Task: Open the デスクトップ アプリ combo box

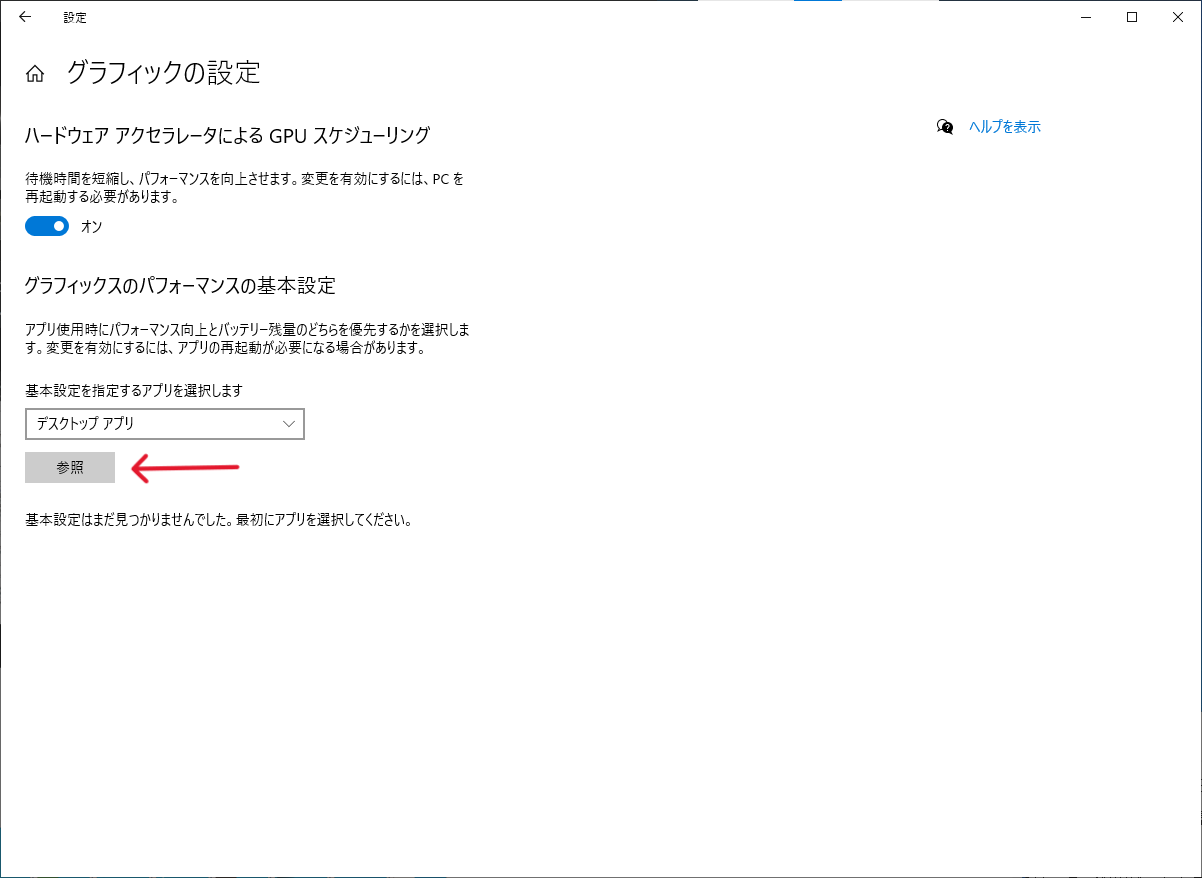Action: click(150, 424)
